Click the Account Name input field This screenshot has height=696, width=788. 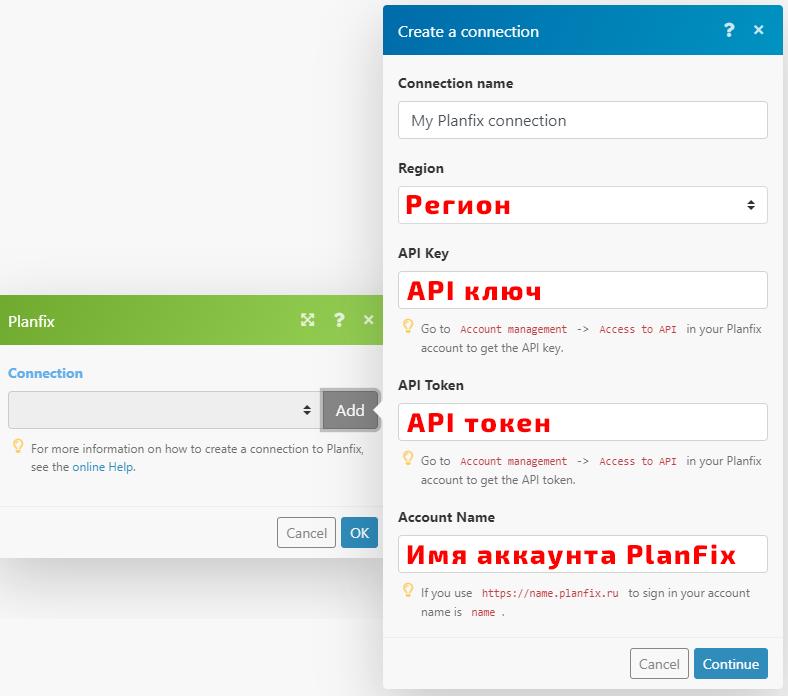pos(582,554)
